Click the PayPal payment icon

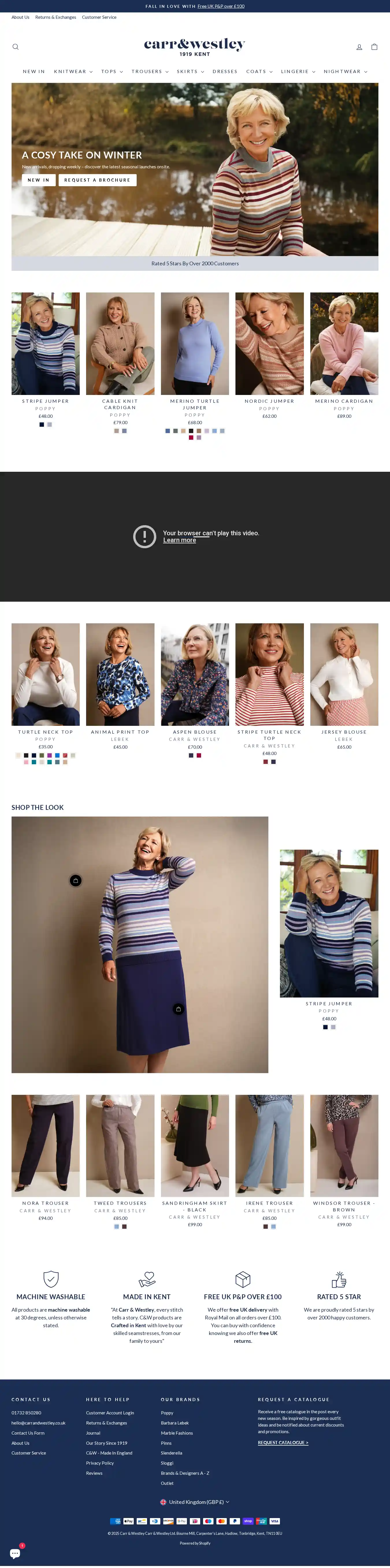(x=235, y=1521)
